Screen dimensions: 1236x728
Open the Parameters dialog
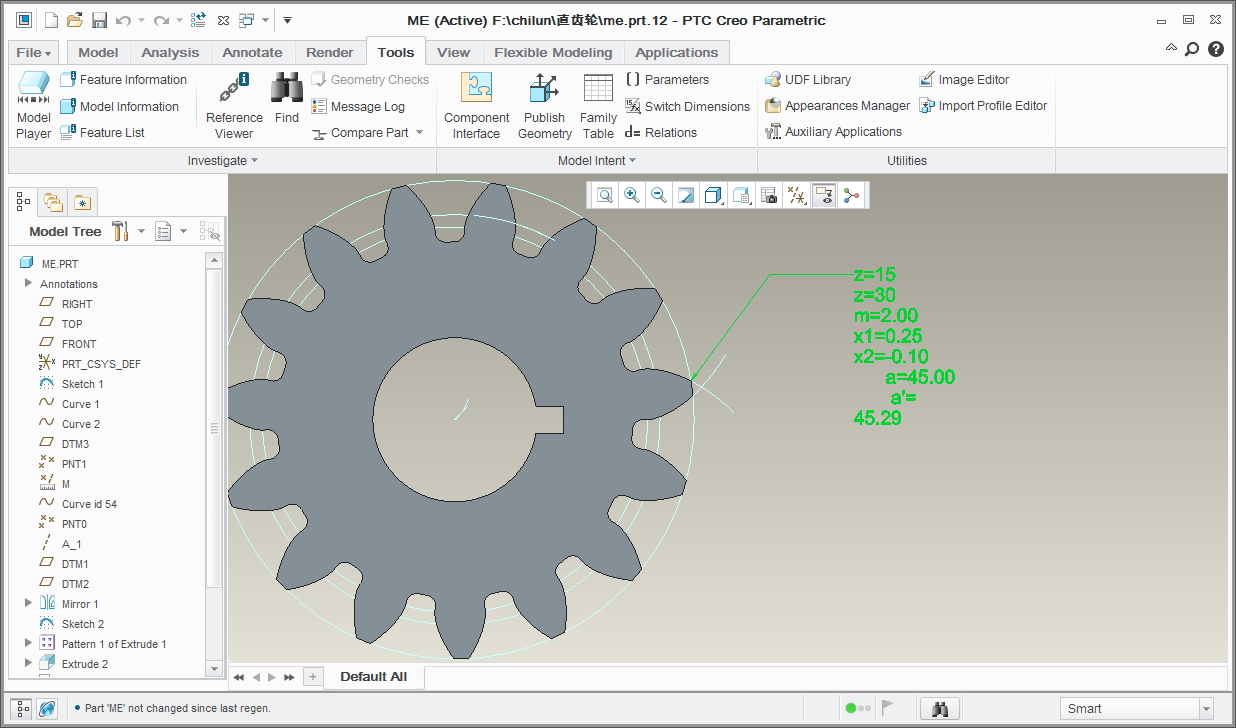(x=667, y=80)
